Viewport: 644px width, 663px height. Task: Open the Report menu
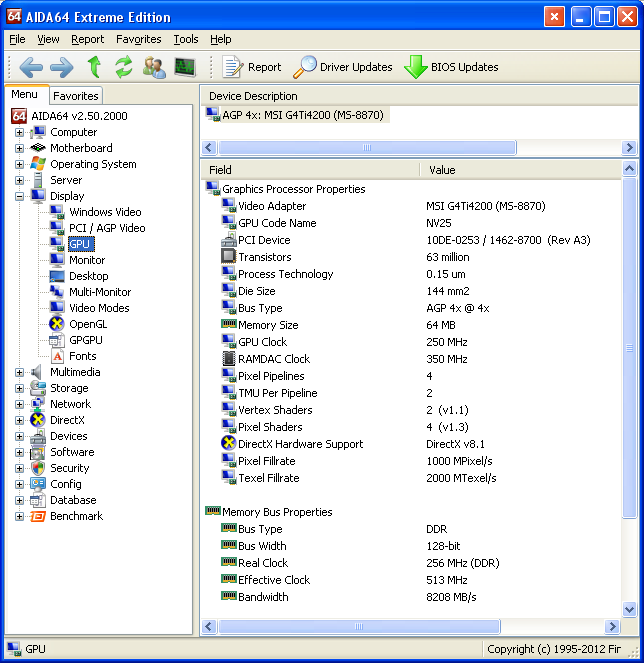[87, 39]
